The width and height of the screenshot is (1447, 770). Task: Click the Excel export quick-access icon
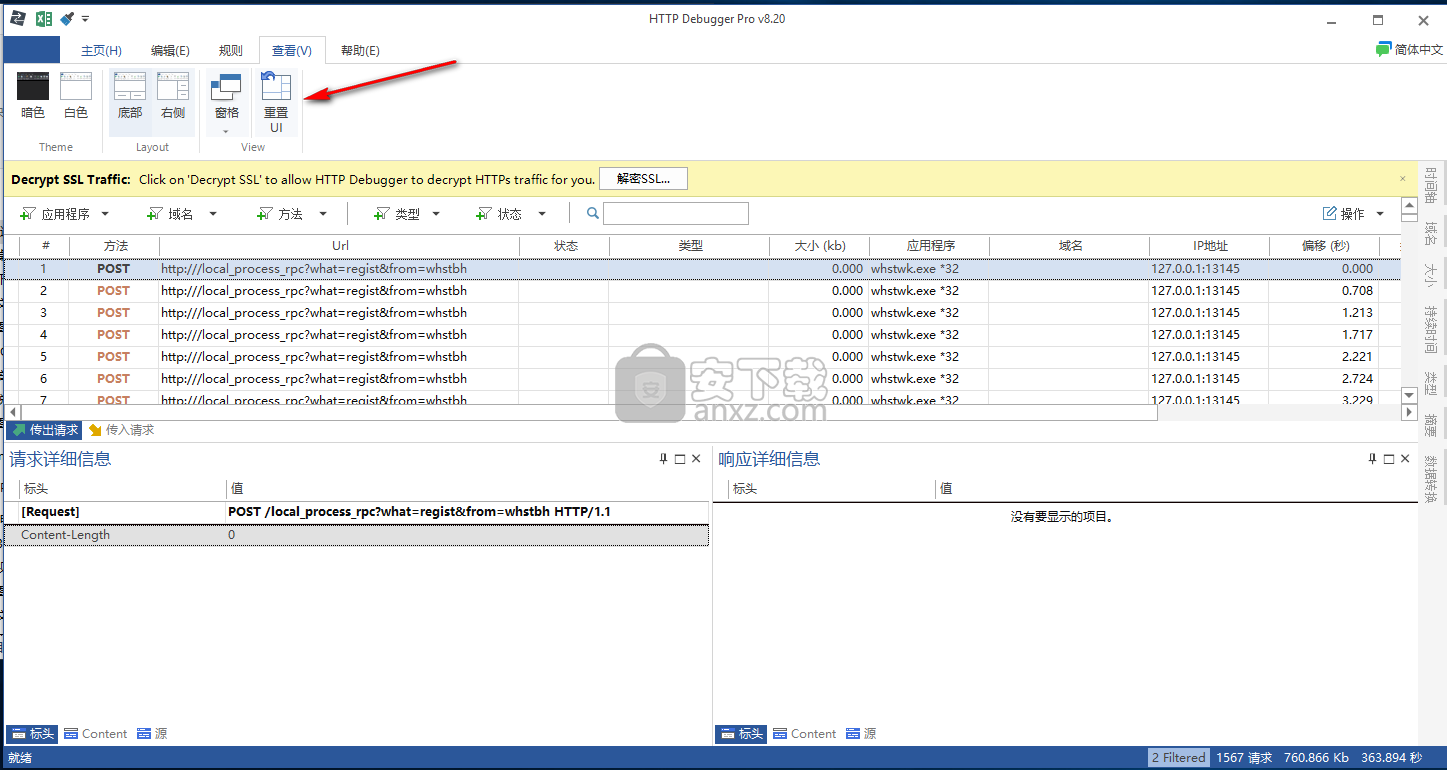point(44,18)
